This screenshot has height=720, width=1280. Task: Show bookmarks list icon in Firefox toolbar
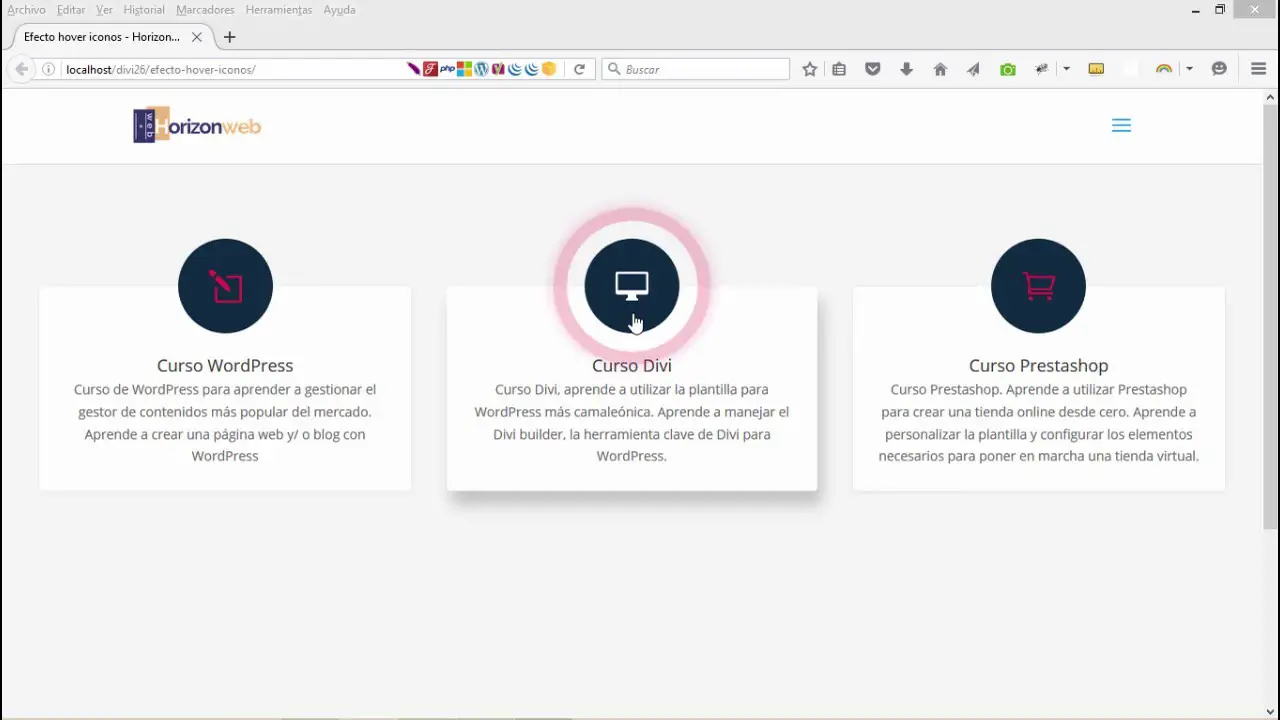click(839, 69)
